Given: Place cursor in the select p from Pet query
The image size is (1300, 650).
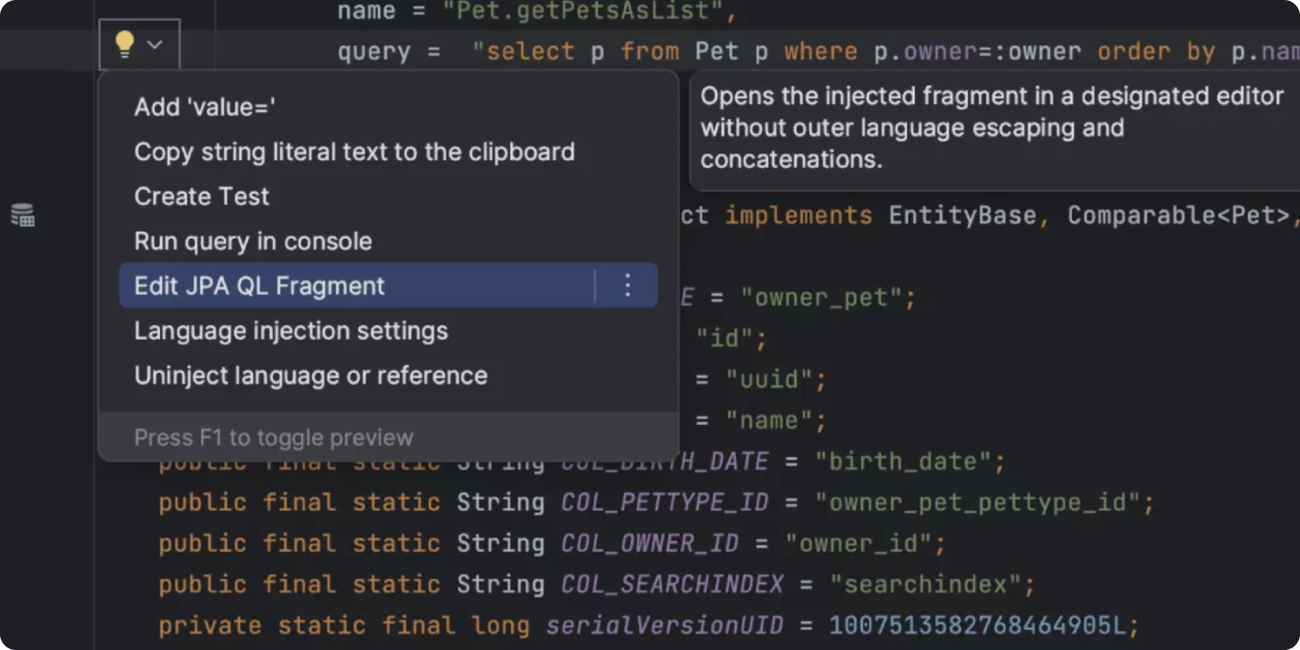Looking at the screenshot, I should coord(700,51).
